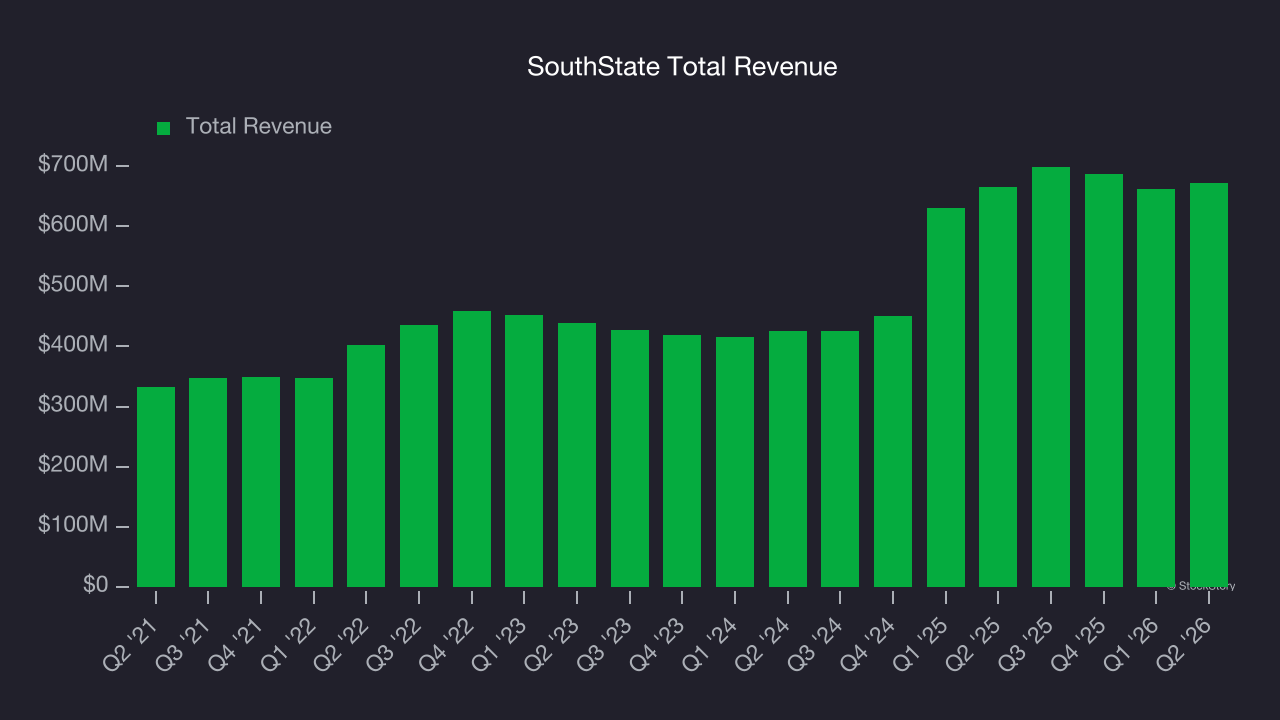
Task: Click the Q2 '22 revenue bar
Action: tap(366, 466)
